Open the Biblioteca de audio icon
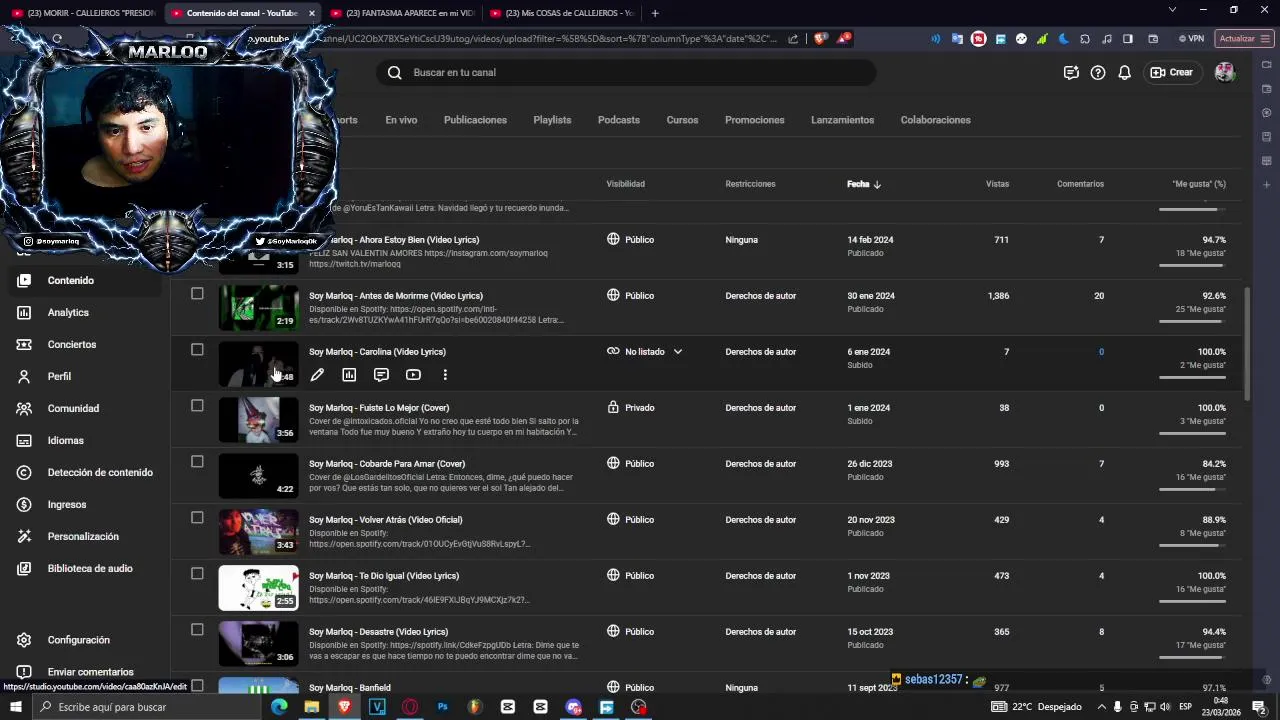This screenshot has width=1280, height=720. point(24,568)
